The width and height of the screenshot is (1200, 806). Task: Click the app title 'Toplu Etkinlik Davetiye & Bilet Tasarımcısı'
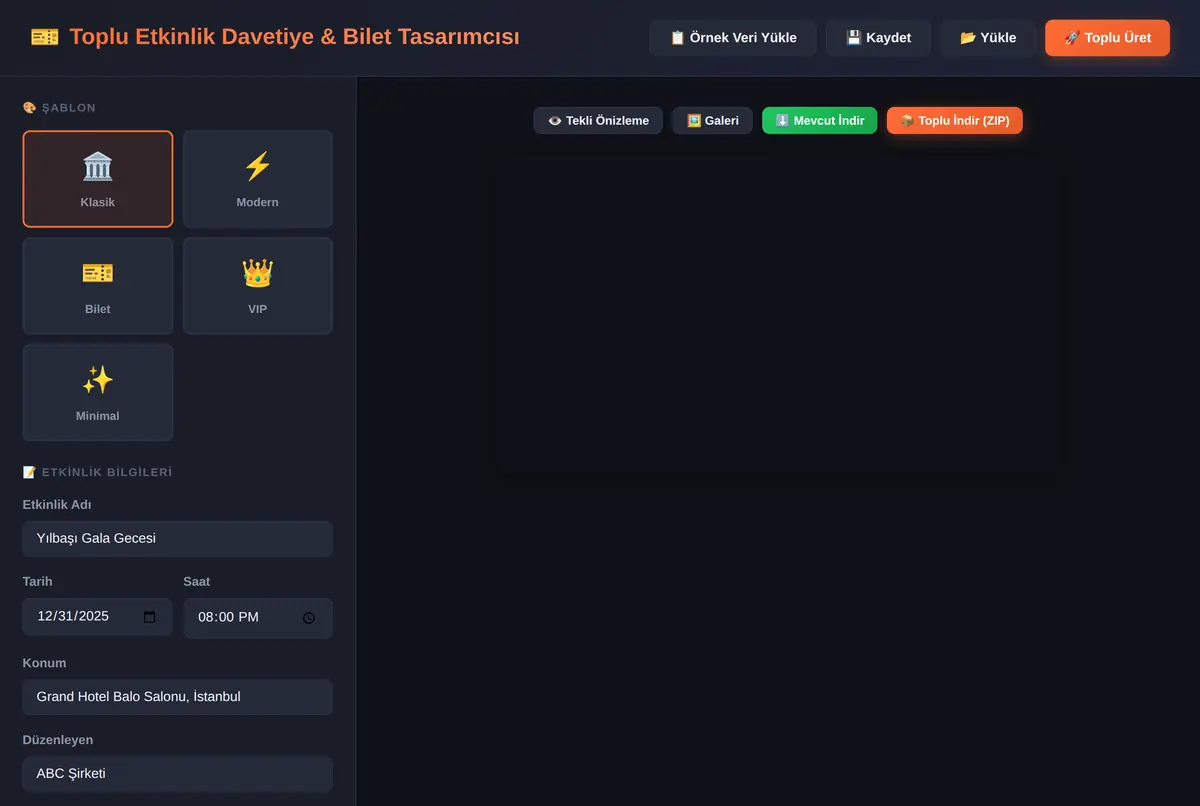click(294, 38)
